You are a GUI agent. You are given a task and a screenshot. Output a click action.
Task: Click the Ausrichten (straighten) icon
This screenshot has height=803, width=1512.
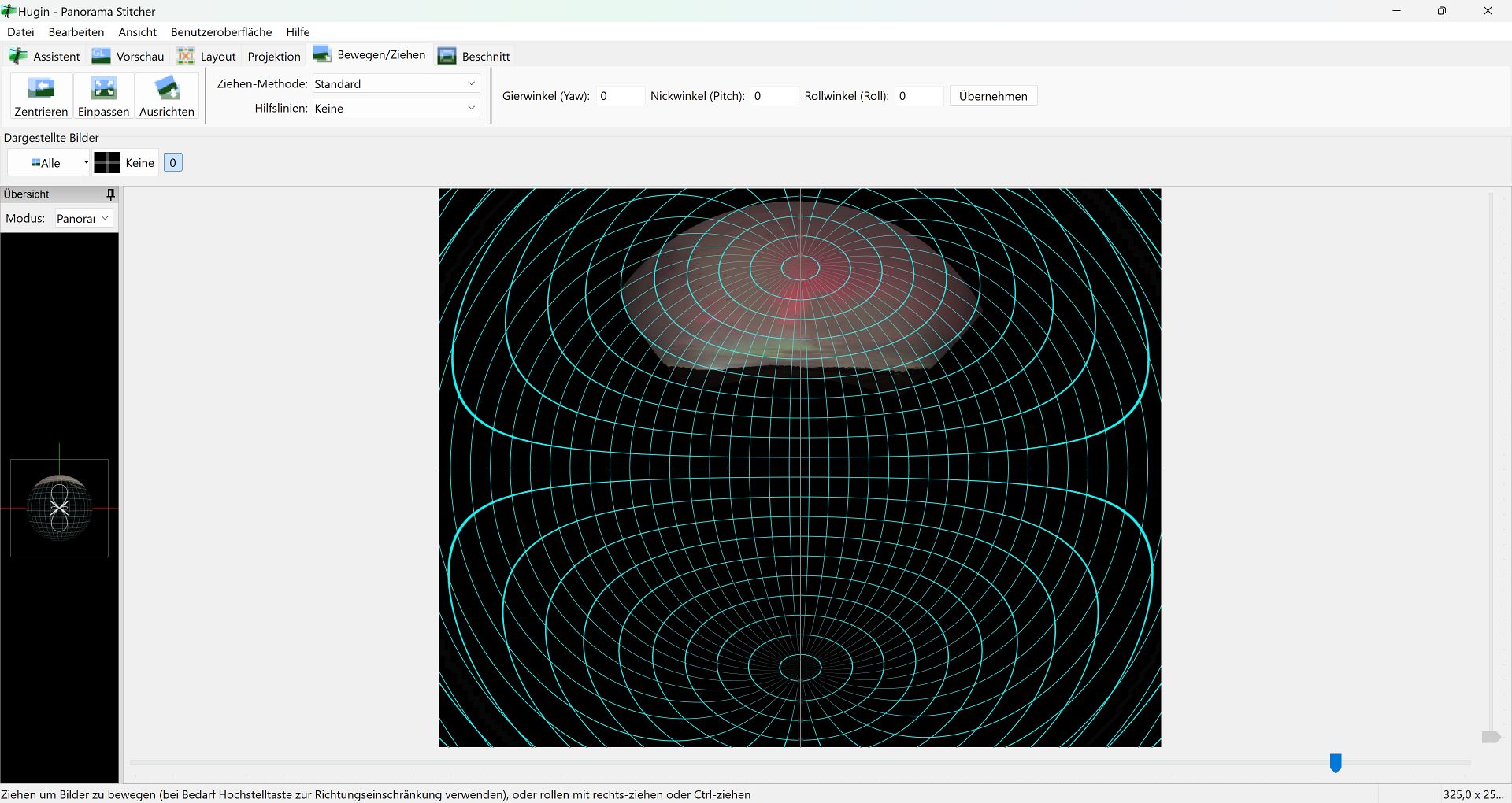point(166,88)
